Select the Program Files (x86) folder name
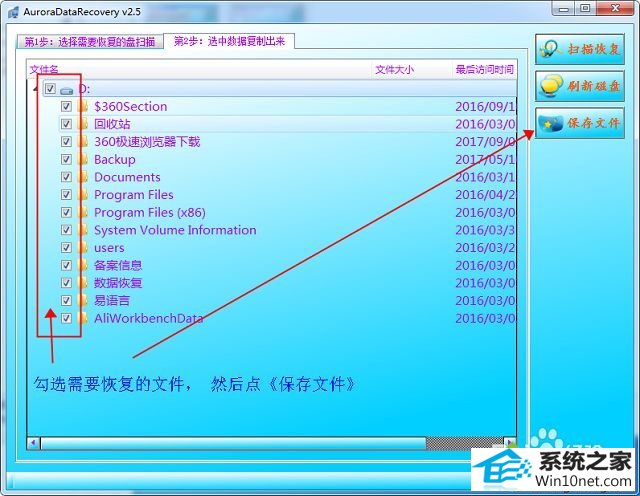 [150, 212]
